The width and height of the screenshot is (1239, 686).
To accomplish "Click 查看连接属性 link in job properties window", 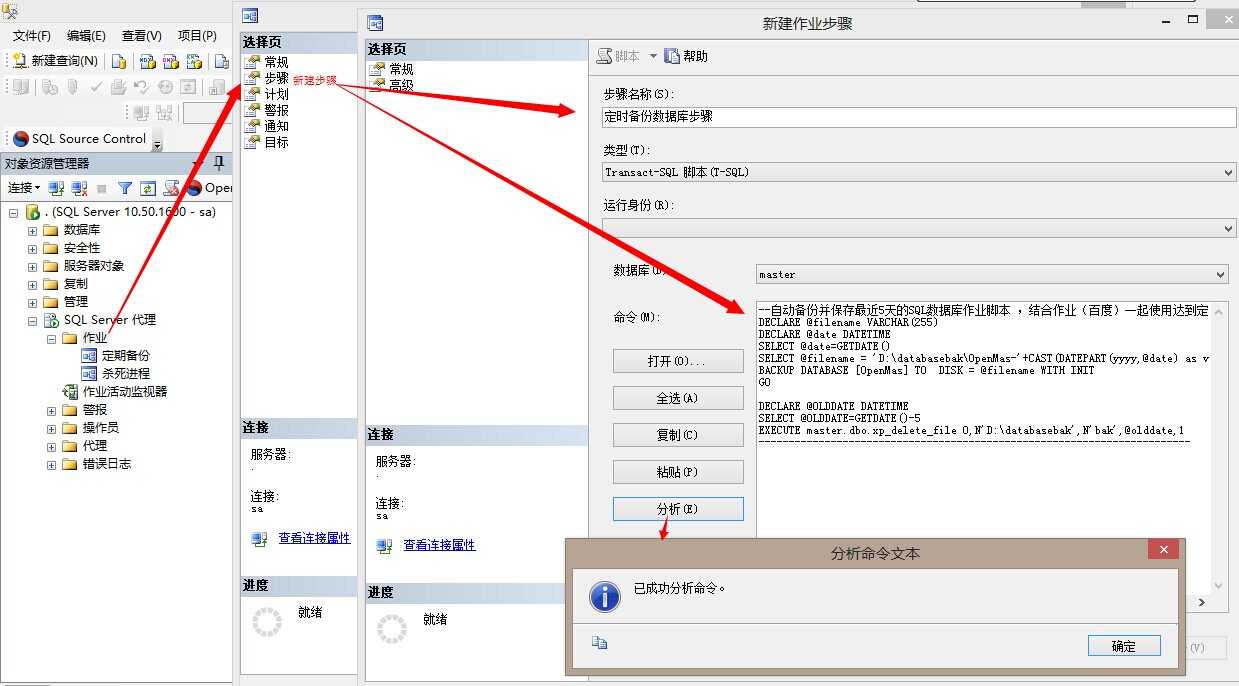I will click(314, 538).
